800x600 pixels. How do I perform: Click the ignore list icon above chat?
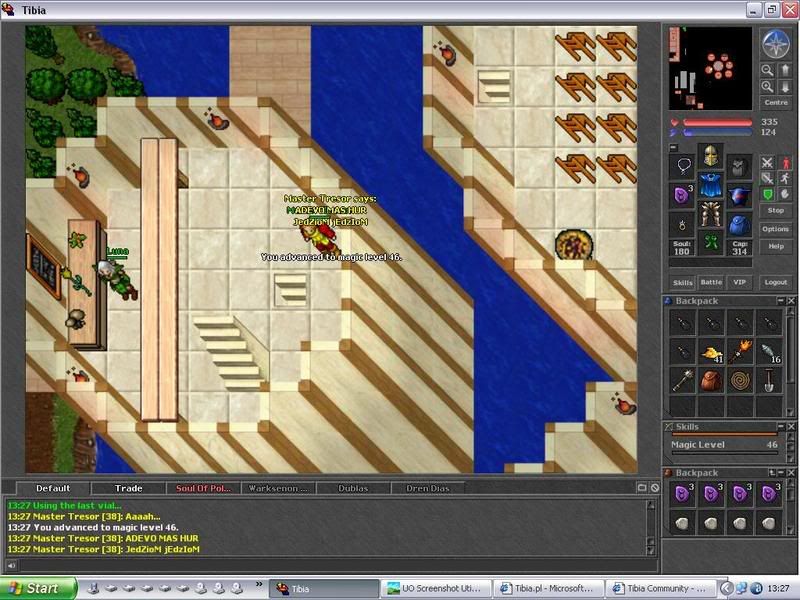(655, 488)
